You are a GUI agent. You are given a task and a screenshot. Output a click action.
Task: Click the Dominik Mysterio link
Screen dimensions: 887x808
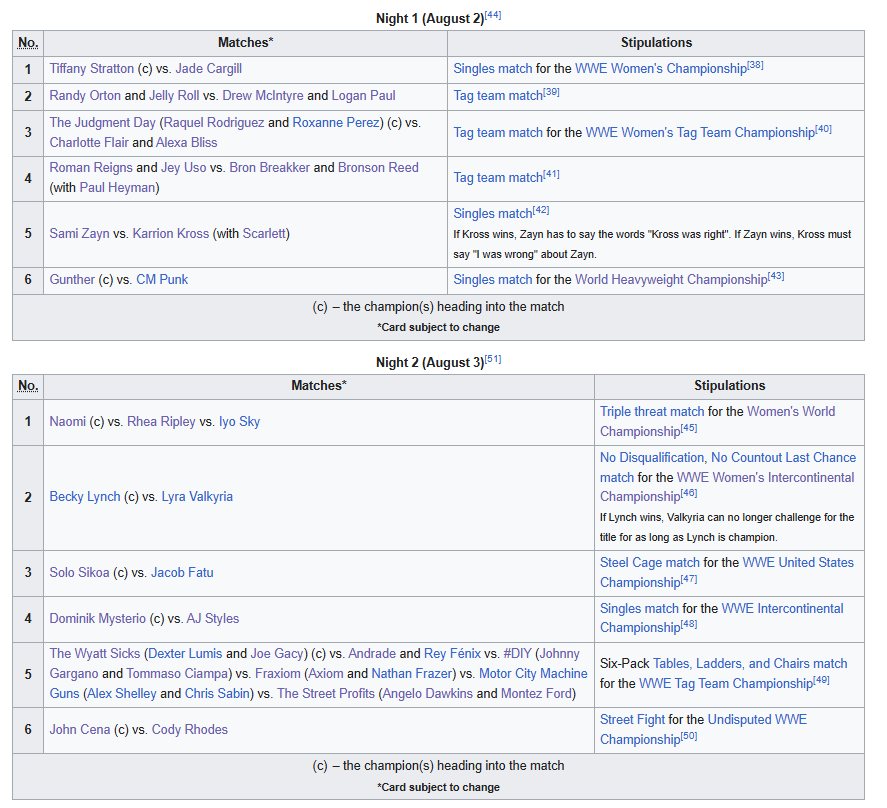[x=97, y=618]
